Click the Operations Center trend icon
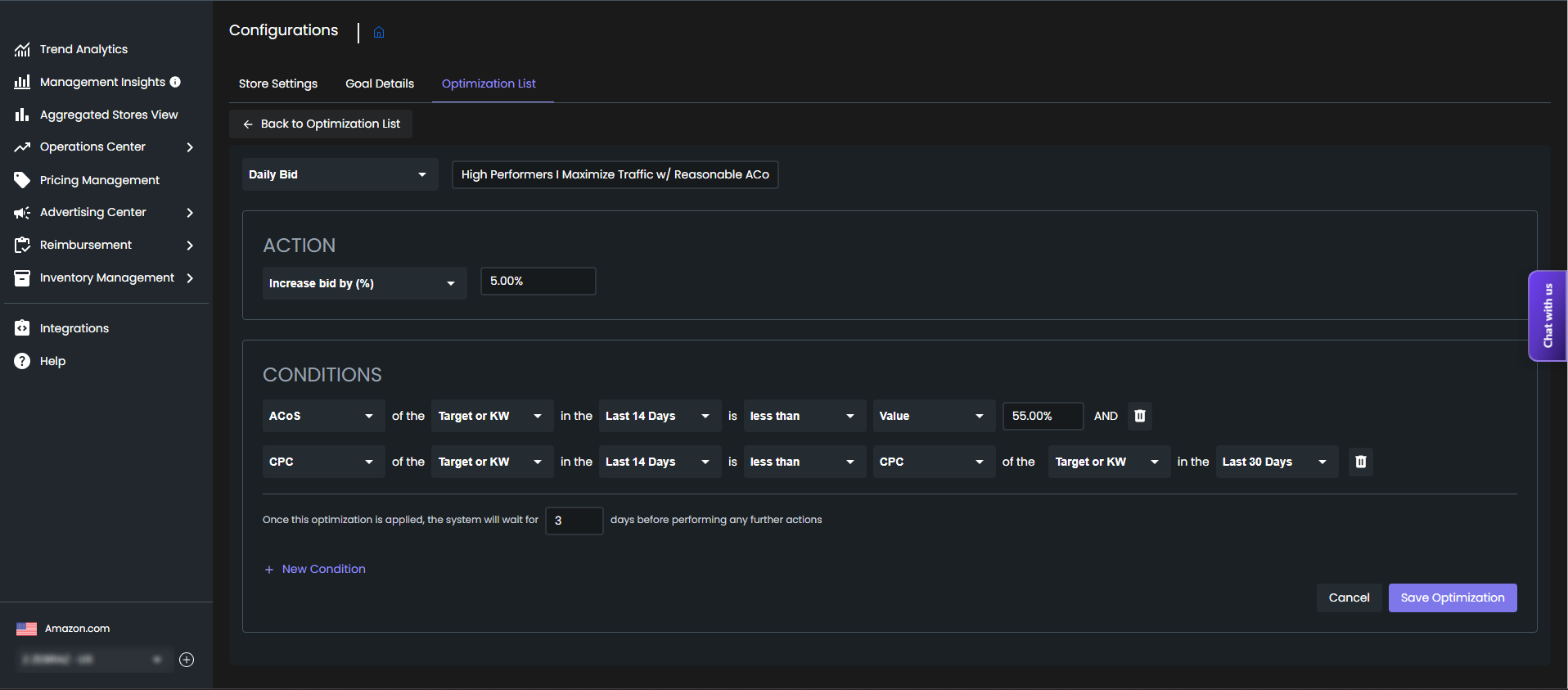This screenshot has width=1568, height=690. [22, 147]
